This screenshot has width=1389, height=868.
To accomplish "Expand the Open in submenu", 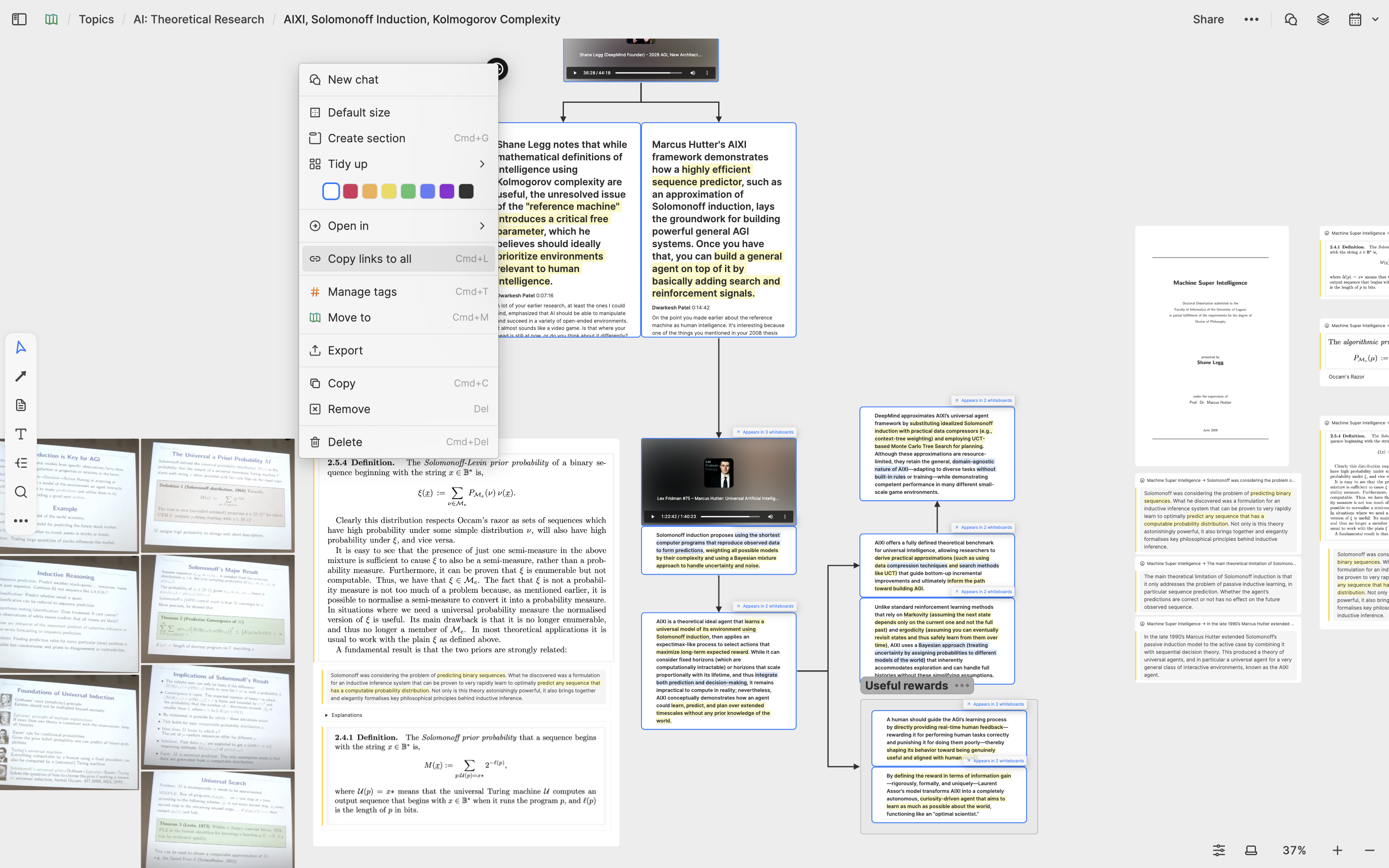I will coord(398,225).
